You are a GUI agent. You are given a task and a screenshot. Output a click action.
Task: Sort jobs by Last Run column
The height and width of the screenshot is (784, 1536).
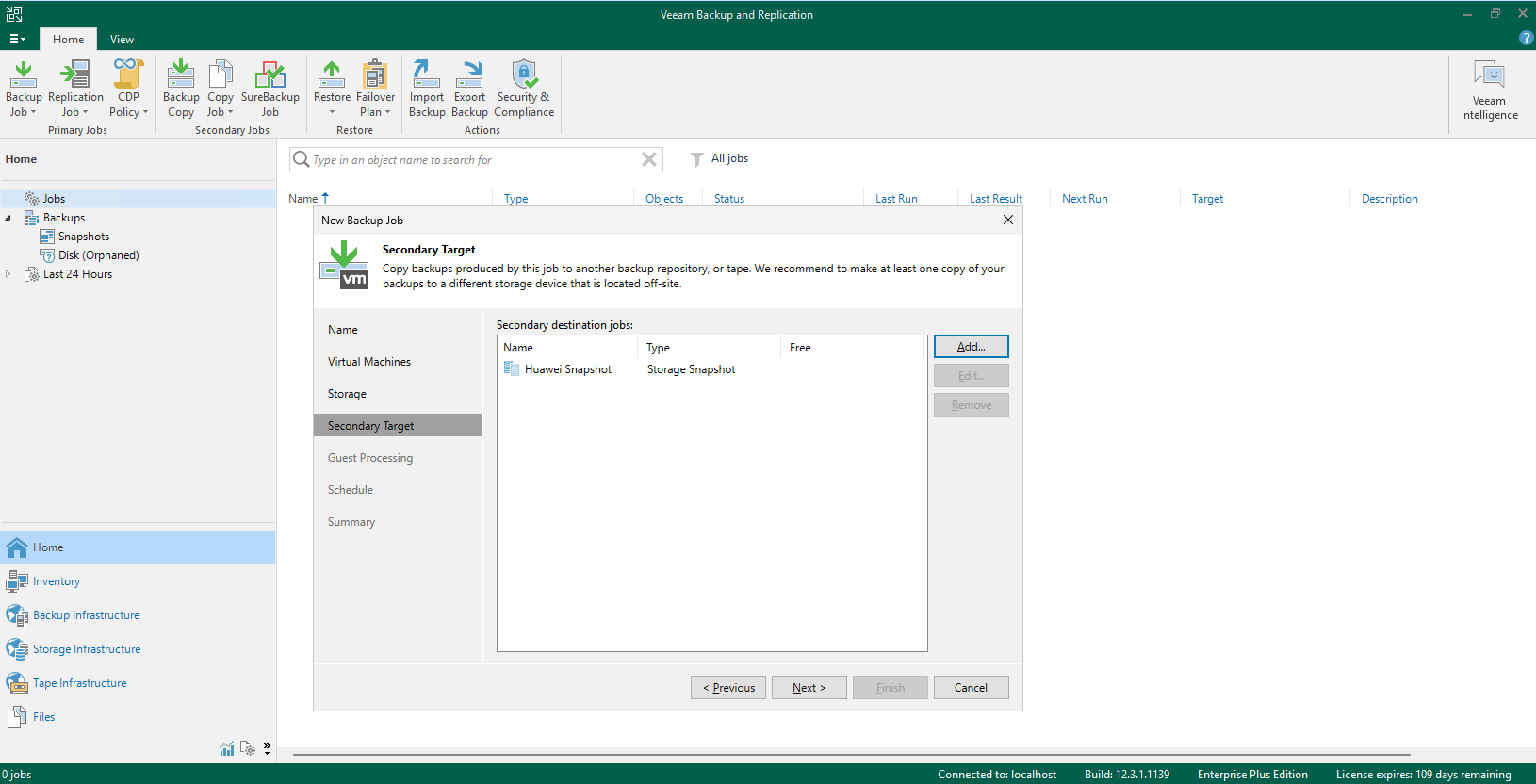point(896,199)
